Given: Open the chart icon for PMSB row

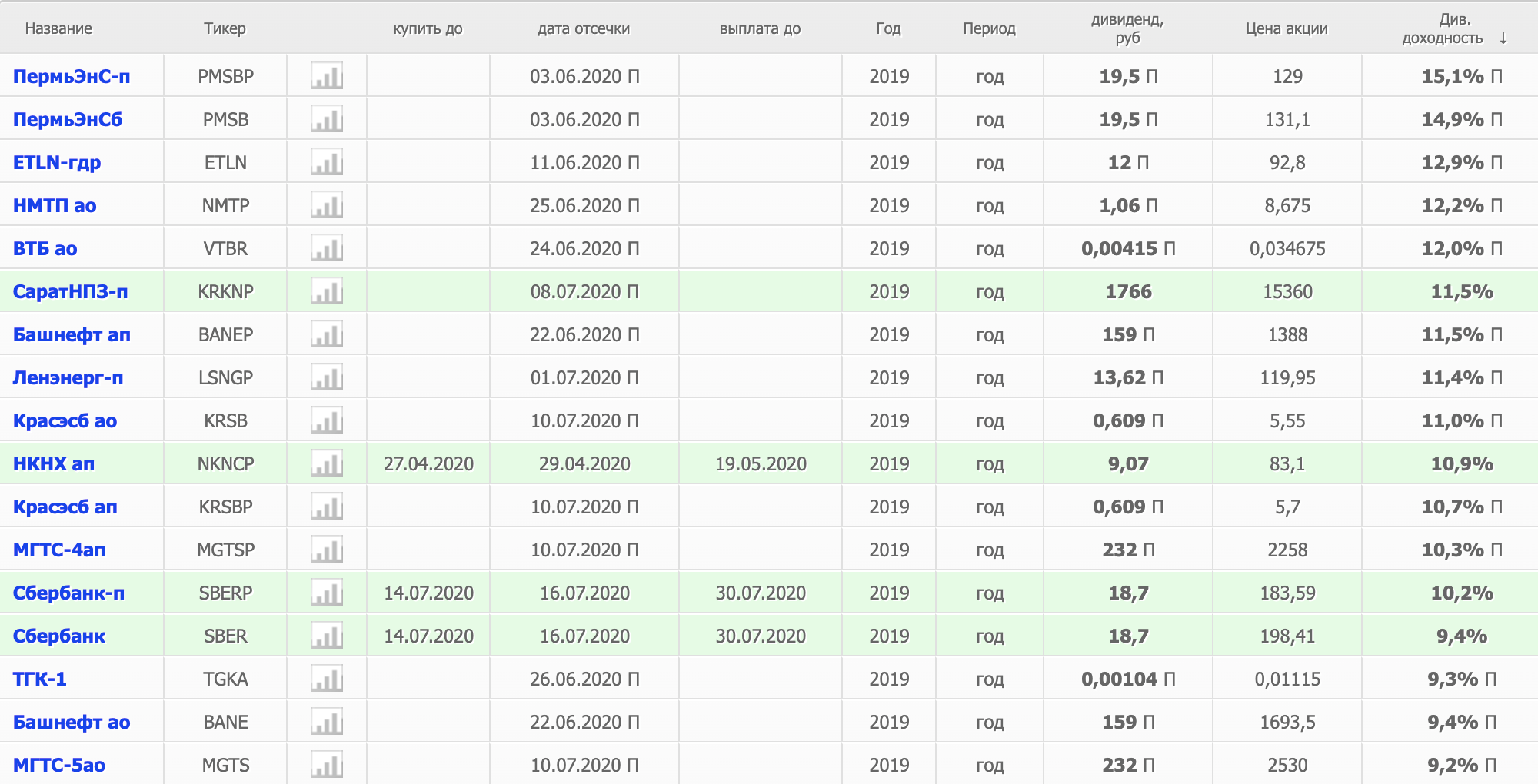Looking at the screenshot, I should coord(327,119).
